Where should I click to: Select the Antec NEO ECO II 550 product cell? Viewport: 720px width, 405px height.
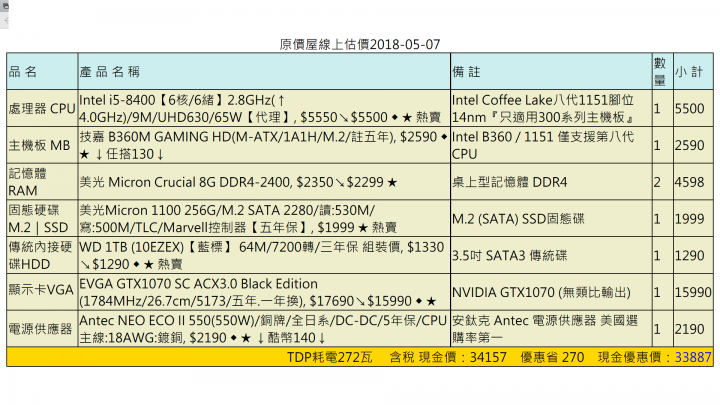point(264,329)
